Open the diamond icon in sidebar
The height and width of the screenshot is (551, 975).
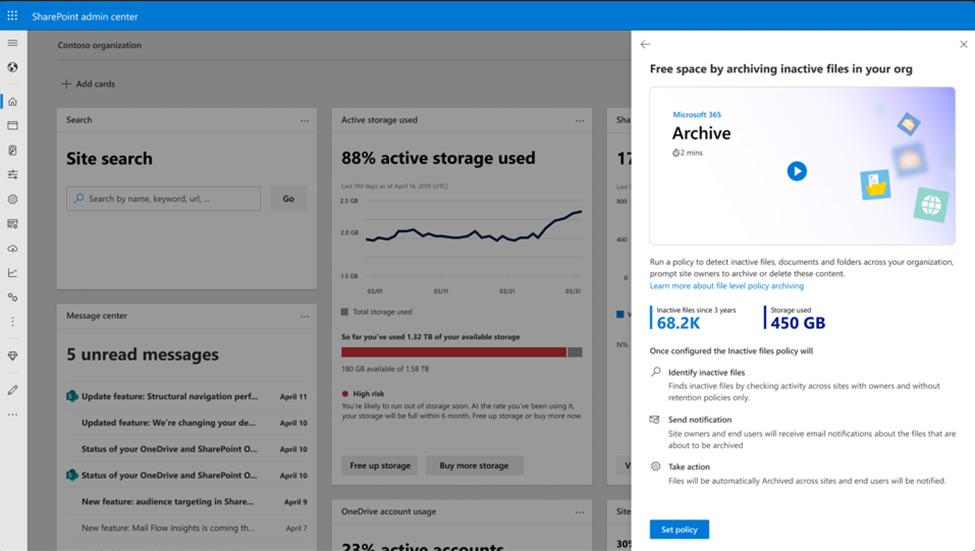click(12, 356)
